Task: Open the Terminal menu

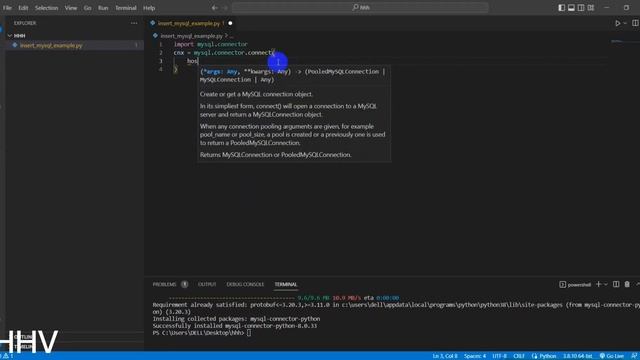Action: coord(126,8)
